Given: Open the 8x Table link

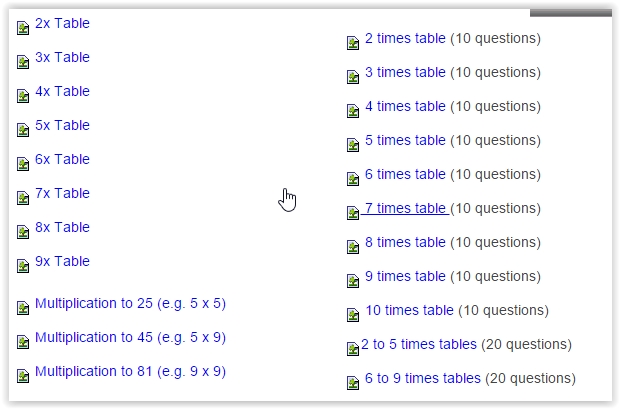Looking at the screenshot, I should (62, 227).
